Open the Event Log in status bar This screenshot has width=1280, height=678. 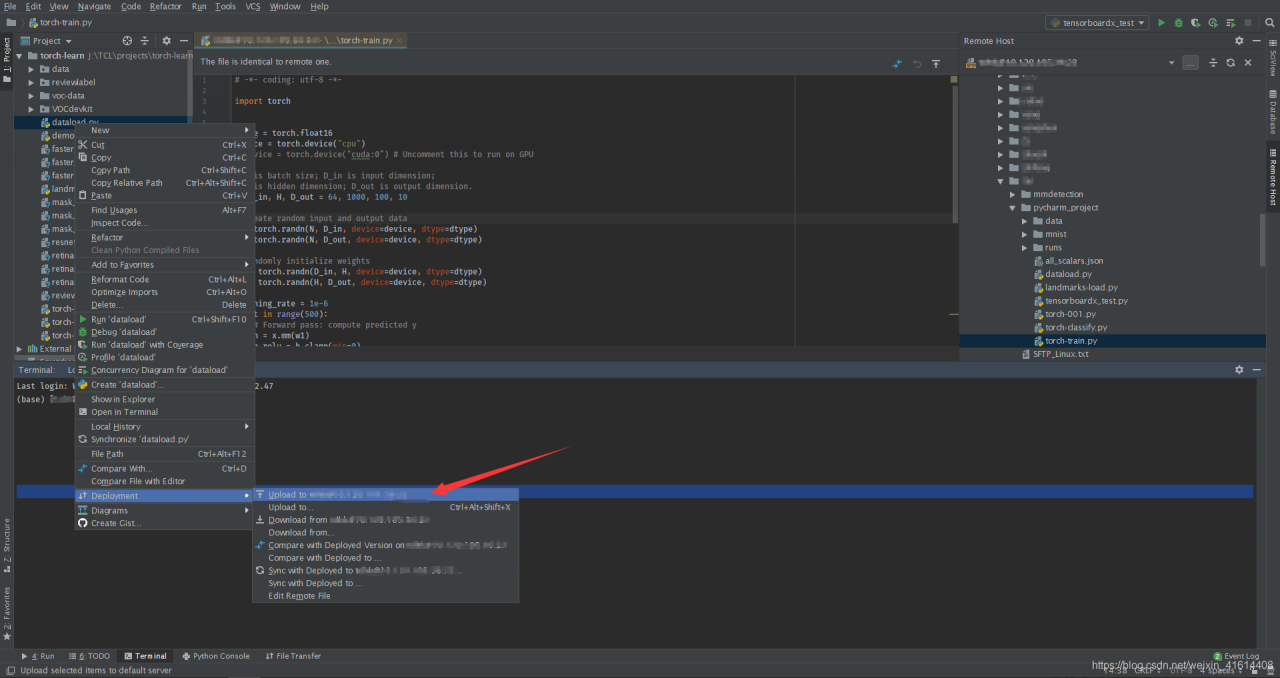(1240, 656)
